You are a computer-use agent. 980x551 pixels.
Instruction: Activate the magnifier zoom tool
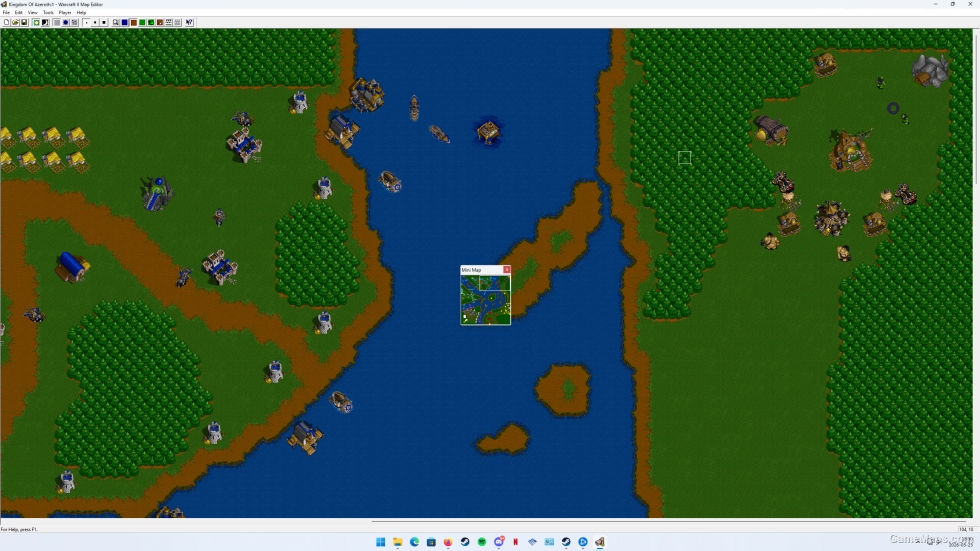point(116,22)
